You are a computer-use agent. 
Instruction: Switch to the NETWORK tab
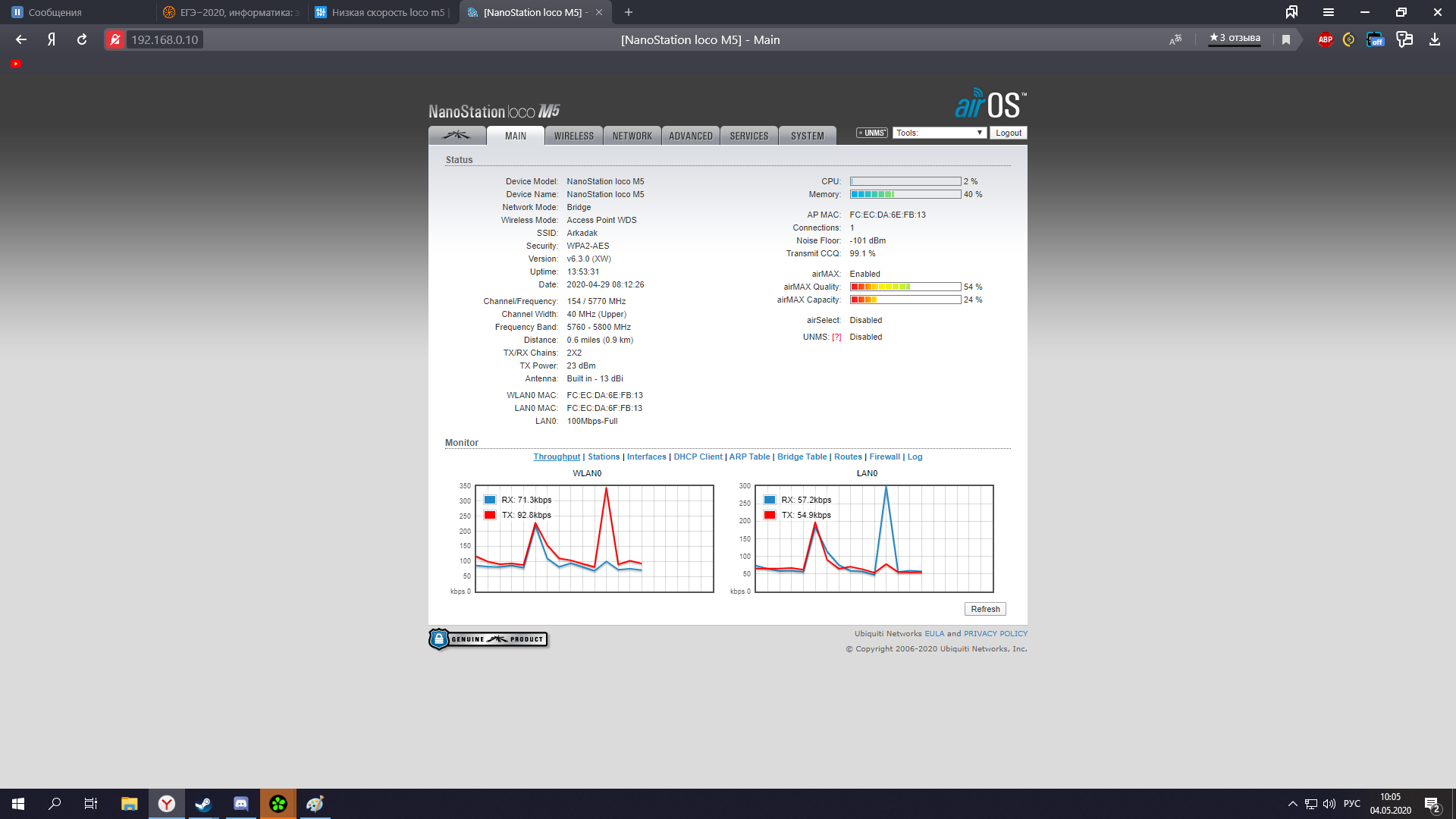tap(632, 136)
